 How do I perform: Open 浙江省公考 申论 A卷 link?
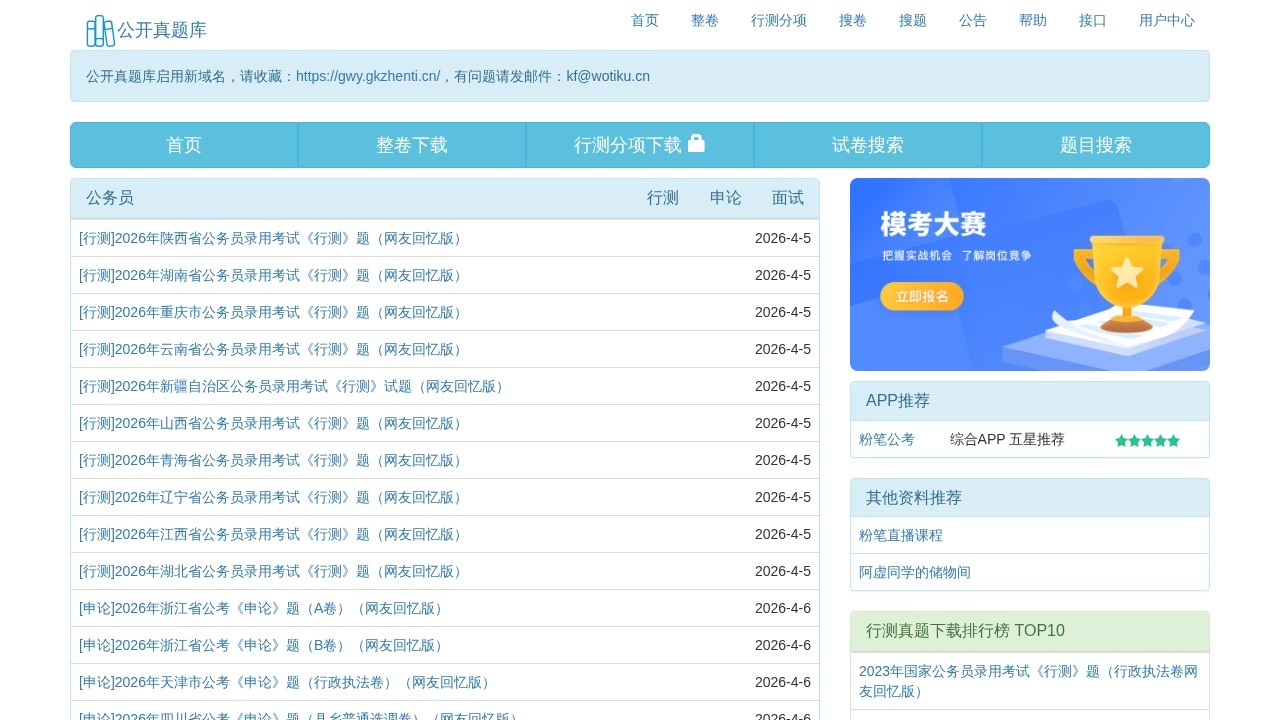tap(262, 608)
